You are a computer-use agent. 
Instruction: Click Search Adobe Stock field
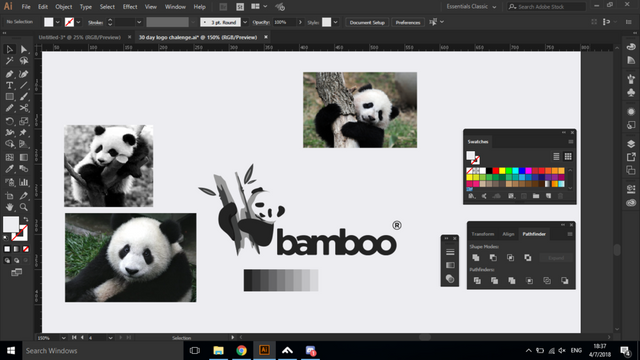(546, 7)
